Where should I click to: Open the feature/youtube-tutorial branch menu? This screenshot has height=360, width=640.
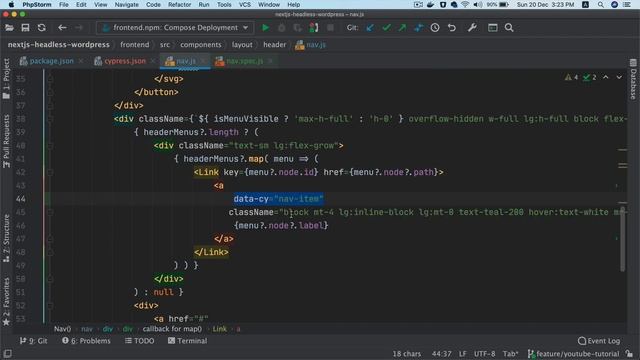tap(574, 354)
